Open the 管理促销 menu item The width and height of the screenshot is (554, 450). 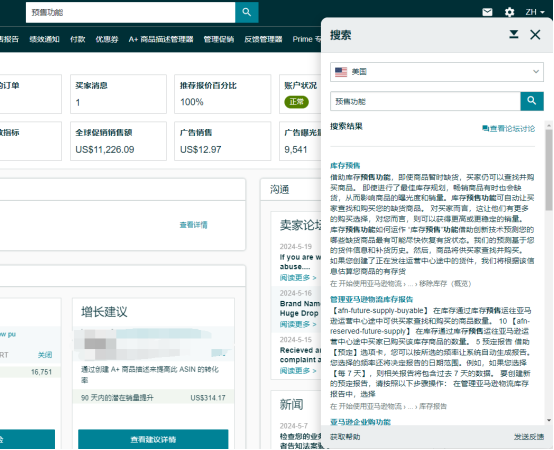219,39
